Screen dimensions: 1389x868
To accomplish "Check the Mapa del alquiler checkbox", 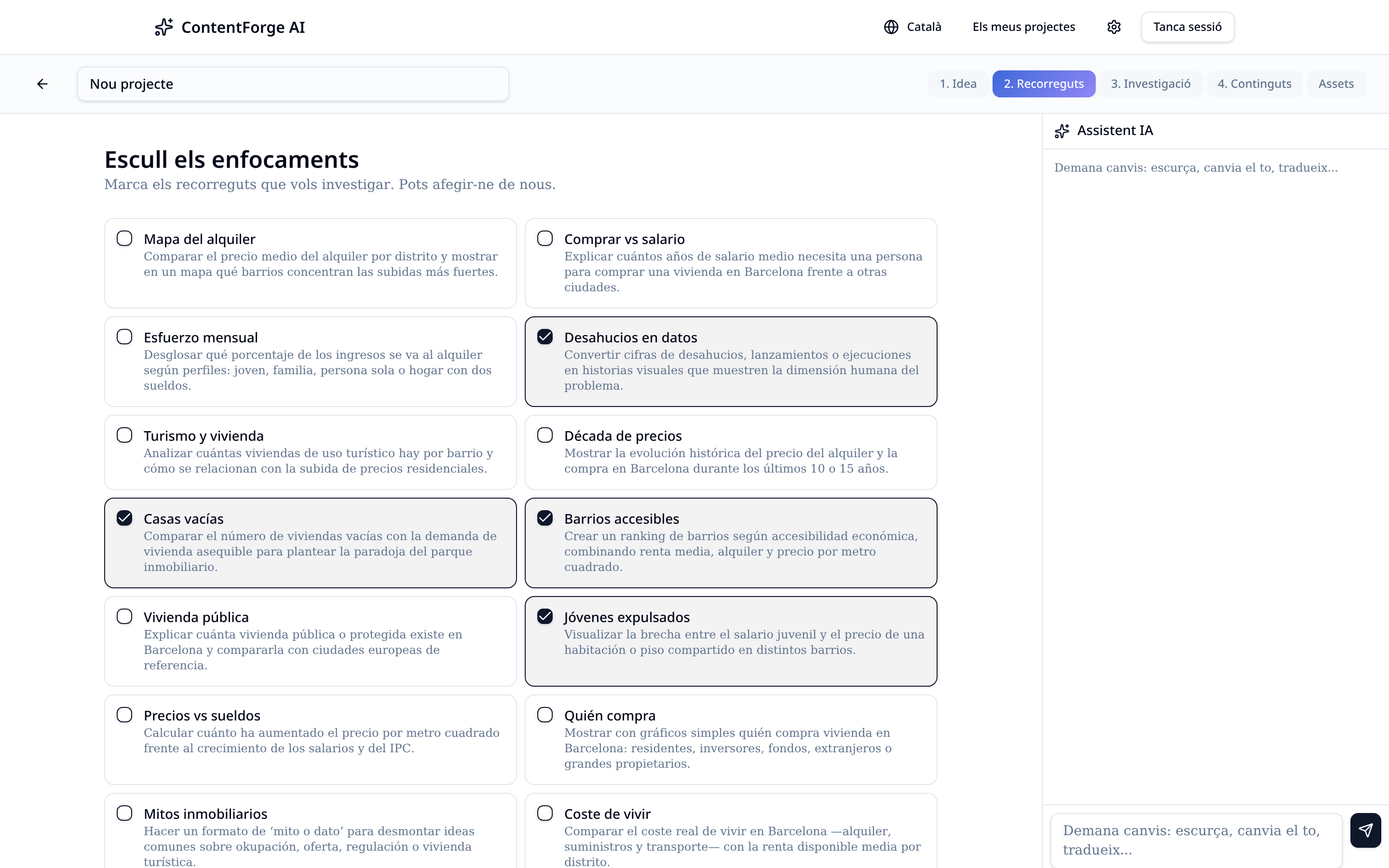I will point(124,238).
